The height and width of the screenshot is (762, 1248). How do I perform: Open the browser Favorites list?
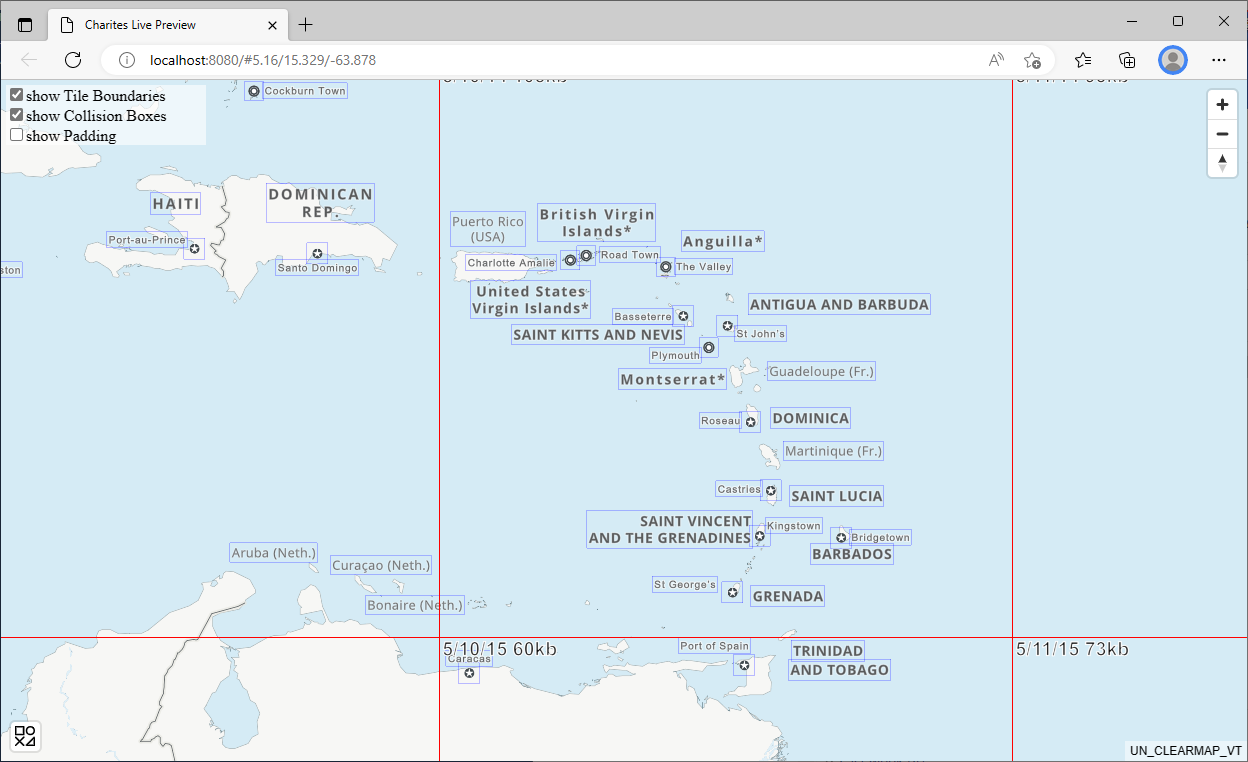click(1083, 60)
